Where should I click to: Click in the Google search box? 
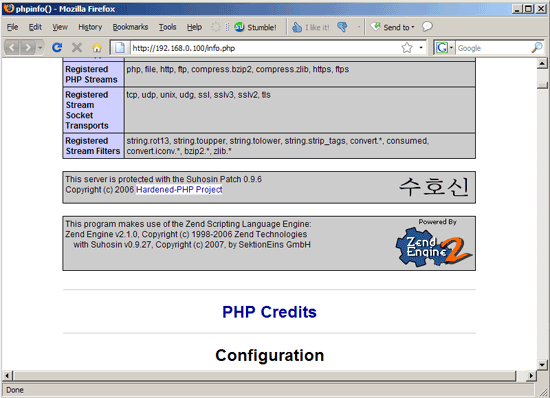tap(493, 48)
